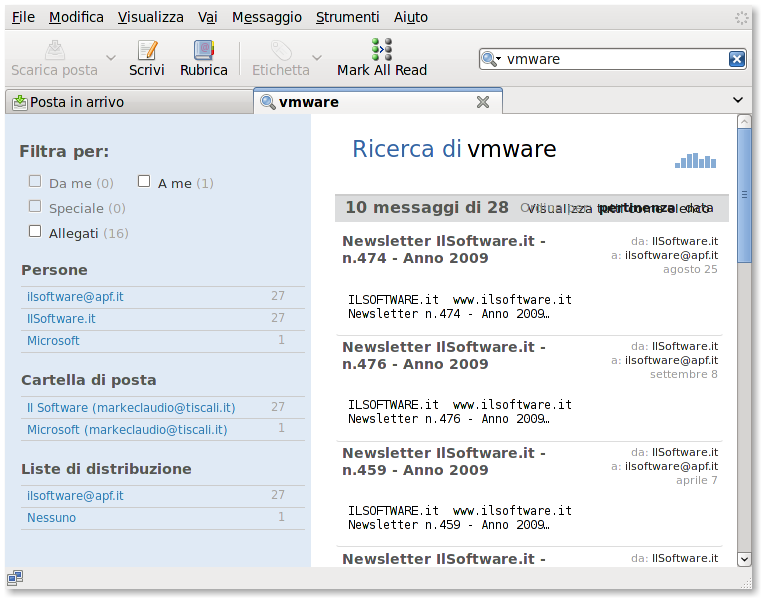Open the Modifica menu
Screen dimensions: 761x598
click(x=76, y=17)
